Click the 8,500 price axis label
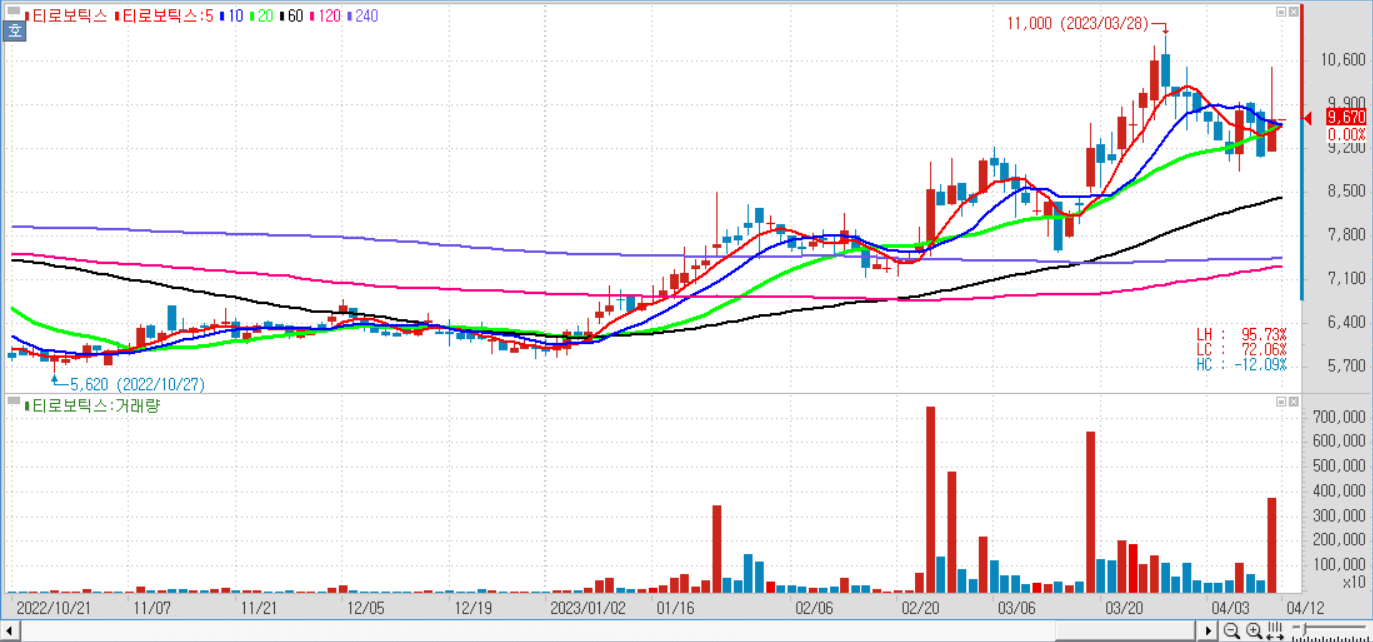This screenshot has width=1373, height=642. click(x=1347, y=191)
